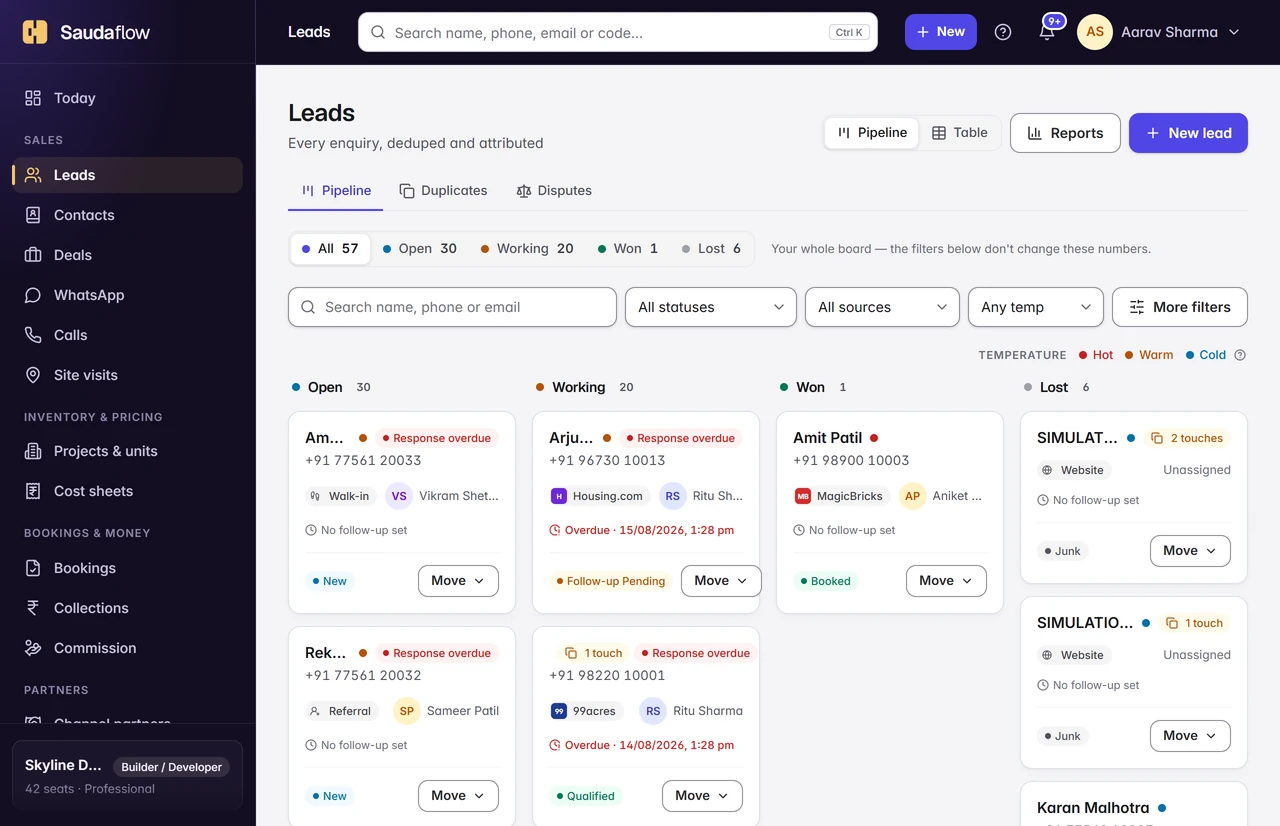The image size is (1280, 826).
Task: Open Collections in sidebar
Action: pos(127,608)
